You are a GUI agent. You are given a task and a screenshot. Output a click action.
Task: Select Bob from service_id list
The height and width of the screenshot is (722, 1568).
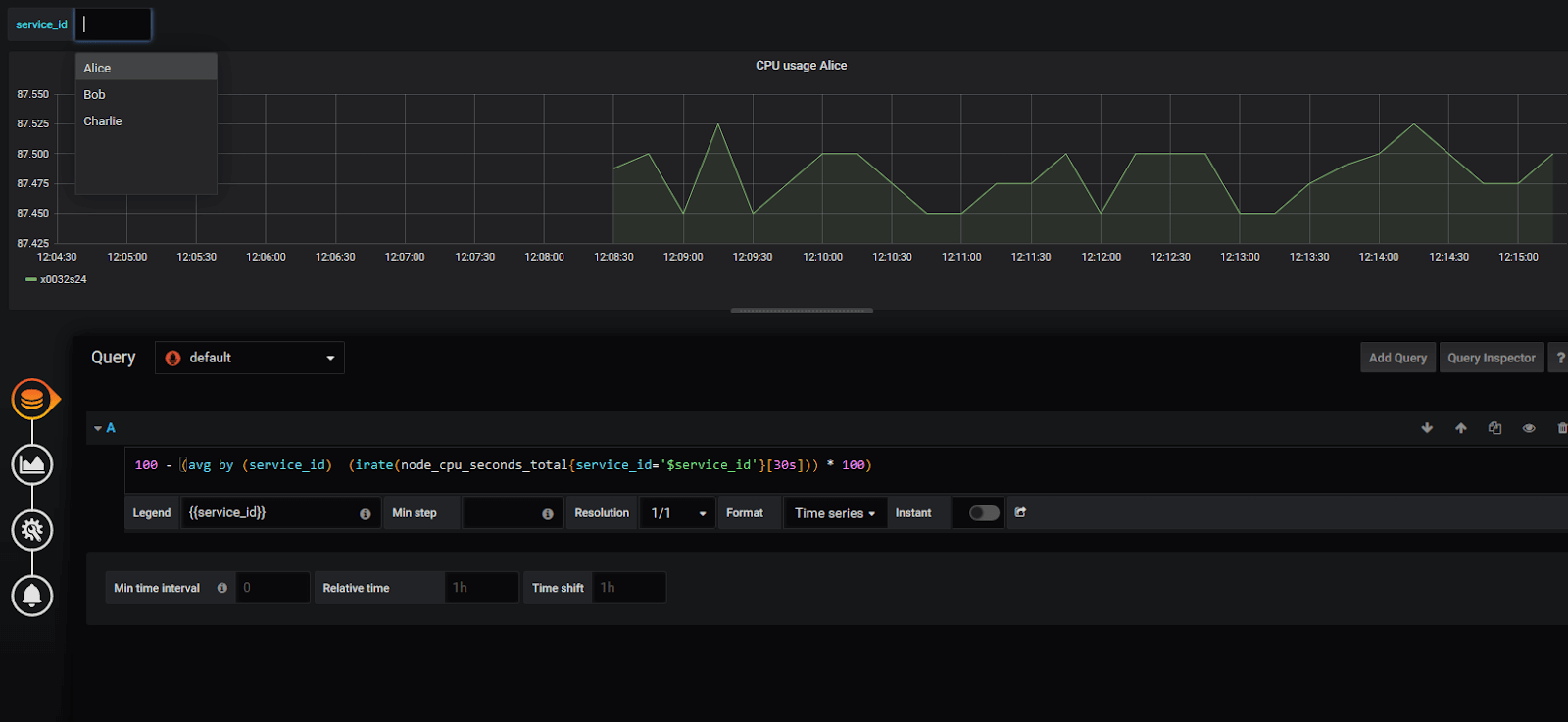(95, 95)
